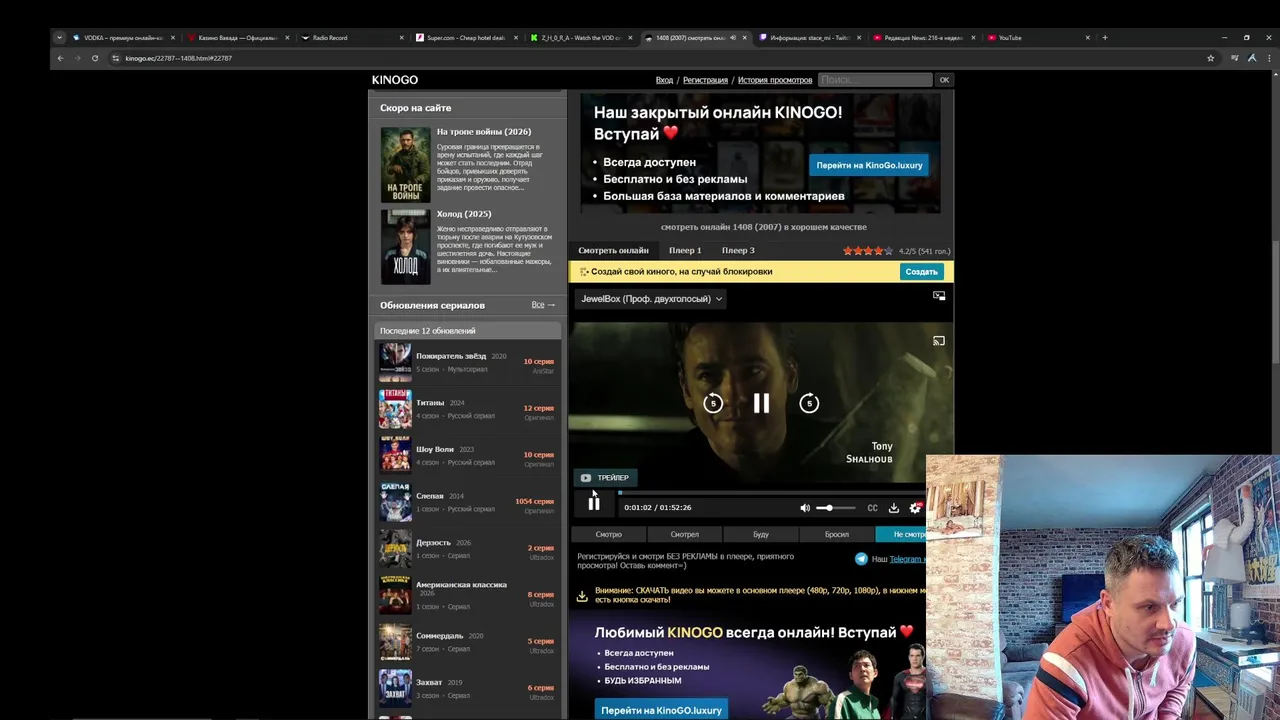Skip forward 5 seconds

(x=809, y=403)
